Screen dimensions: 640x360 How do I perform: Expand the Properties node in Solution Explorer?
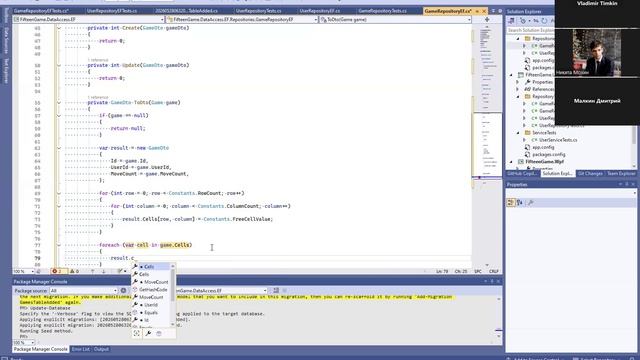coord(518,82)
